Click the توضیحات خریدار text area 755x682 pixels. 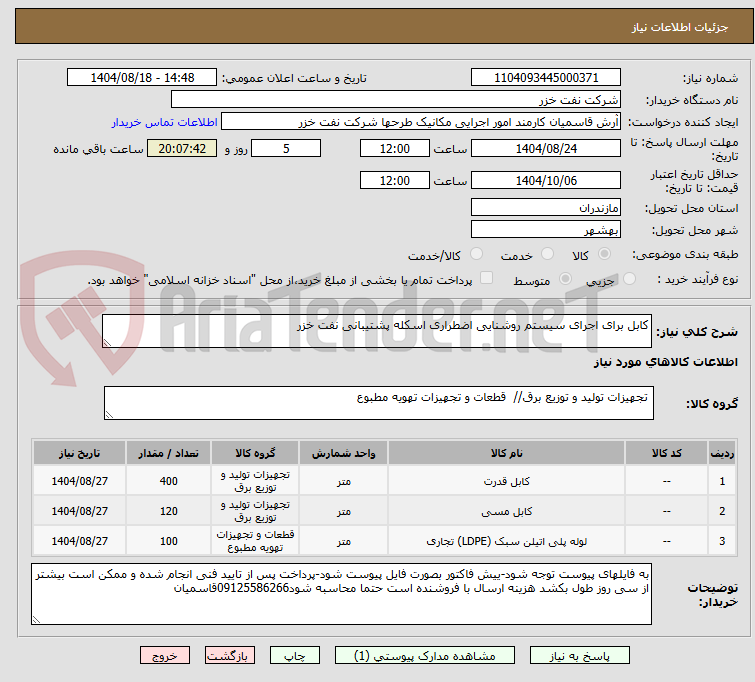tap(341, 594)
